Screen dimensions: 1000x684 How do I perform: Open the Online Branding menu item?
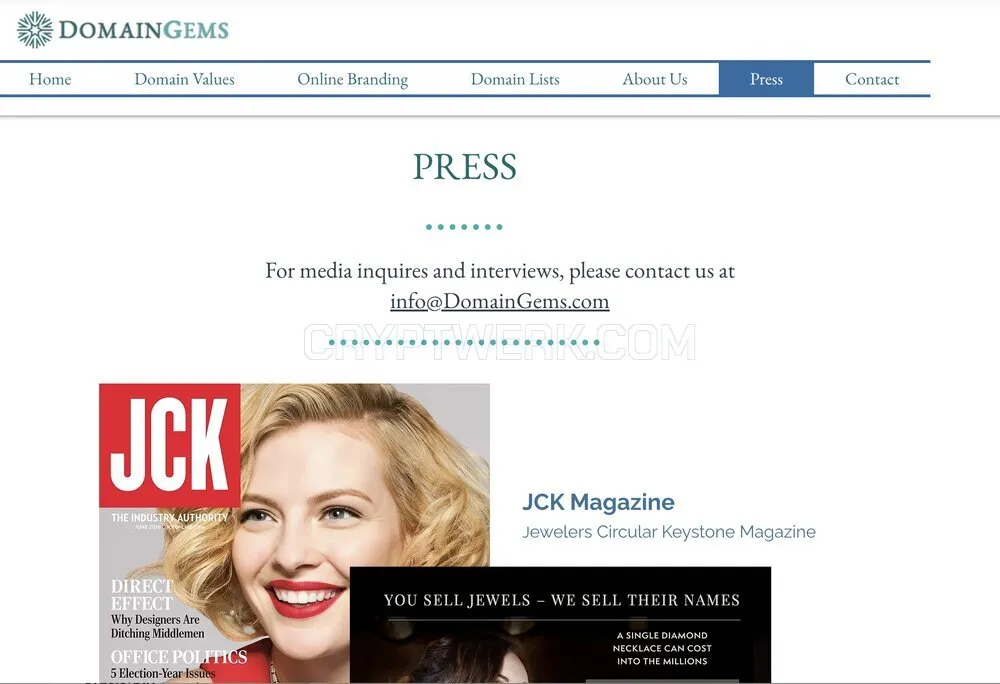353,79
